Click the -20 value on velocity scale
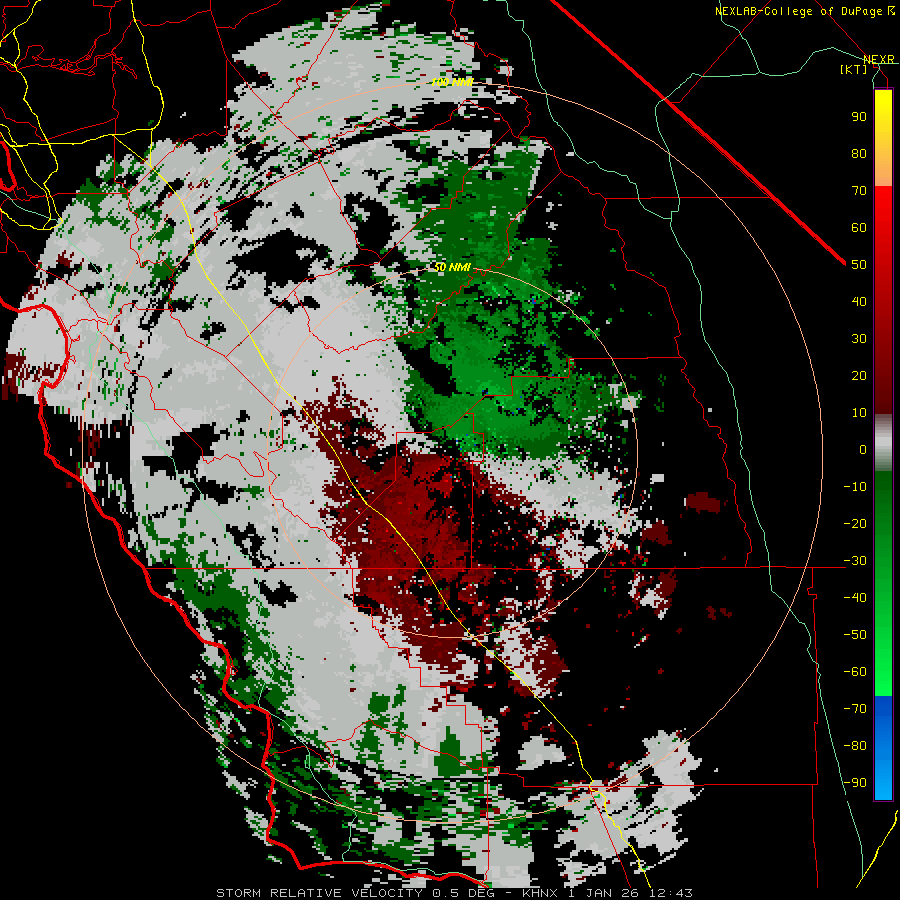Viewport: 900px width, 900px height. pos(855,523)
